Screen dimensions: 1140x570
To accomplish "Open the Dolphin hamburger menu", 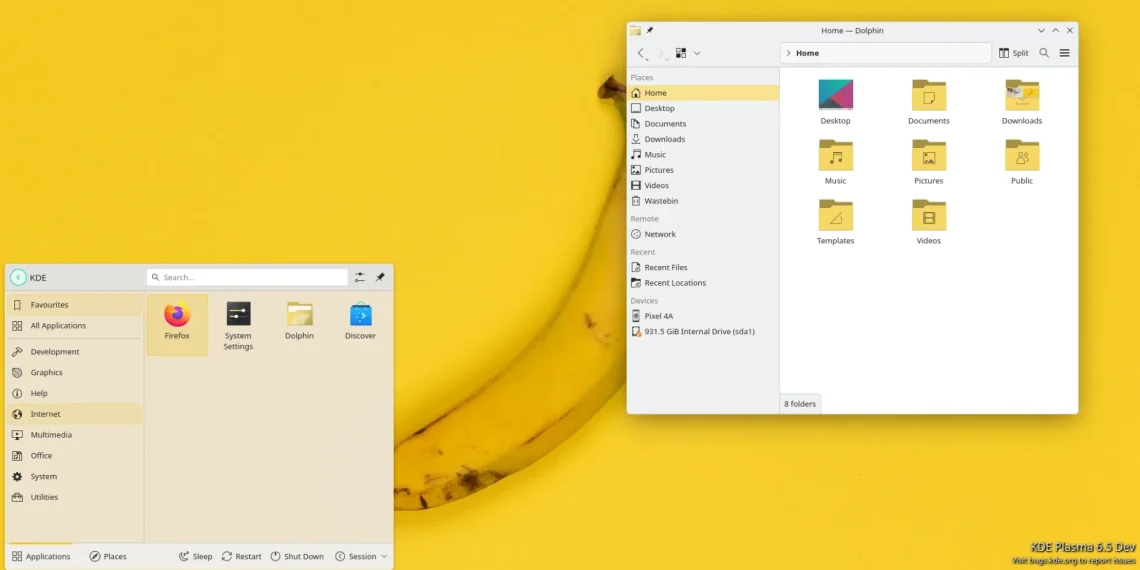I will tap(1064, 53).
